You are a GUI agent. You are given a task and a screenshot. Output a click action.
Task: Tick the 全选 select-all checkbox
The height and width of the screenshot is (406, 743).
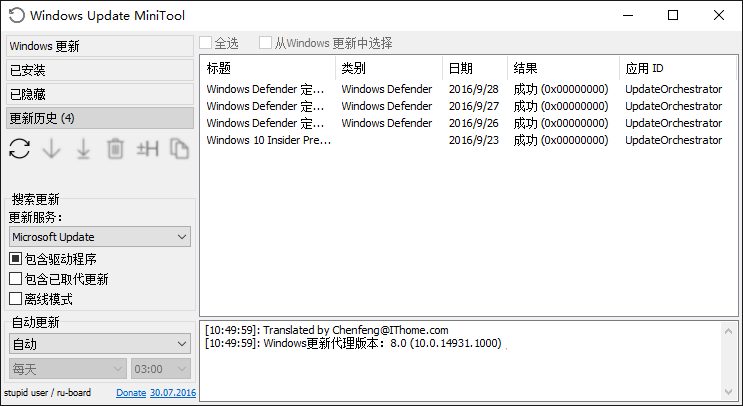(205, 43)
